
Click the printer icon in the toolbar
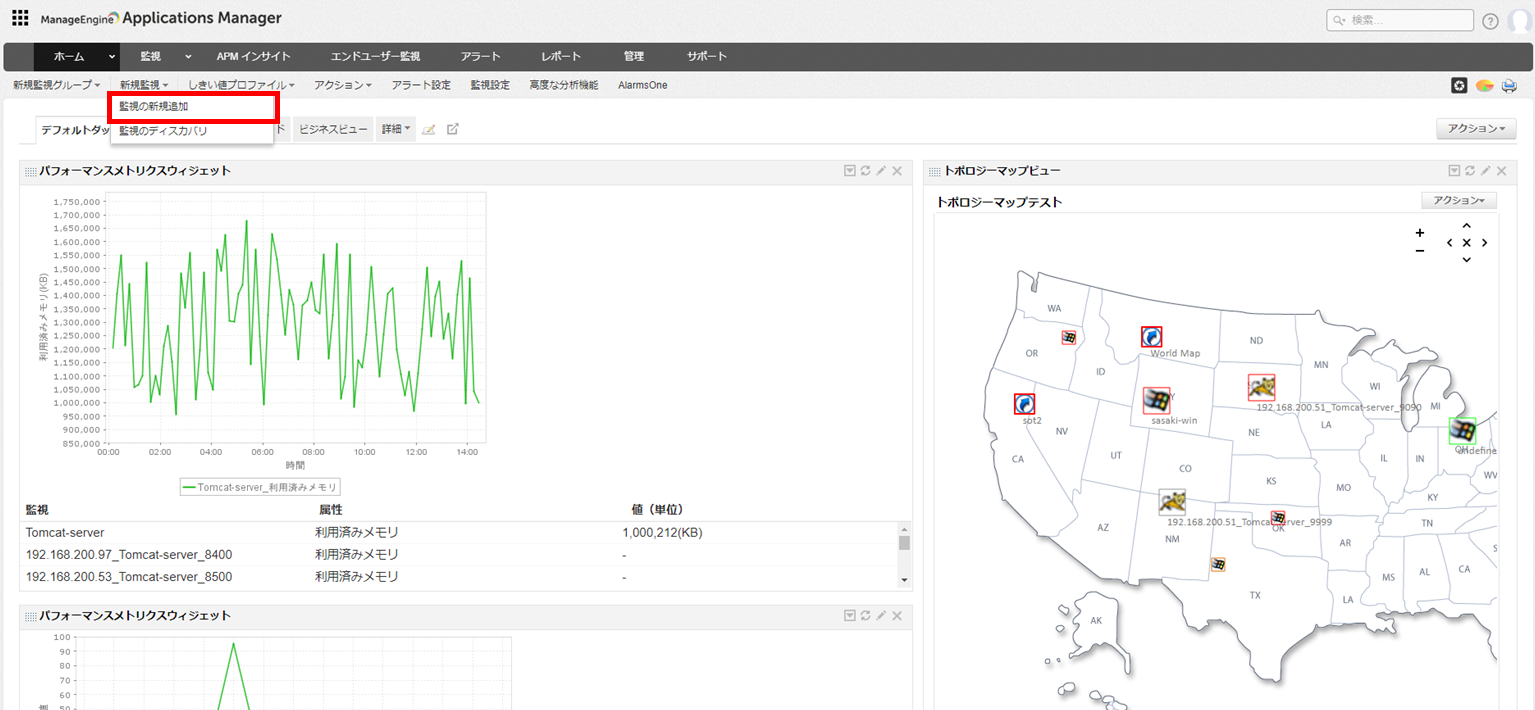pos(1509,86)
